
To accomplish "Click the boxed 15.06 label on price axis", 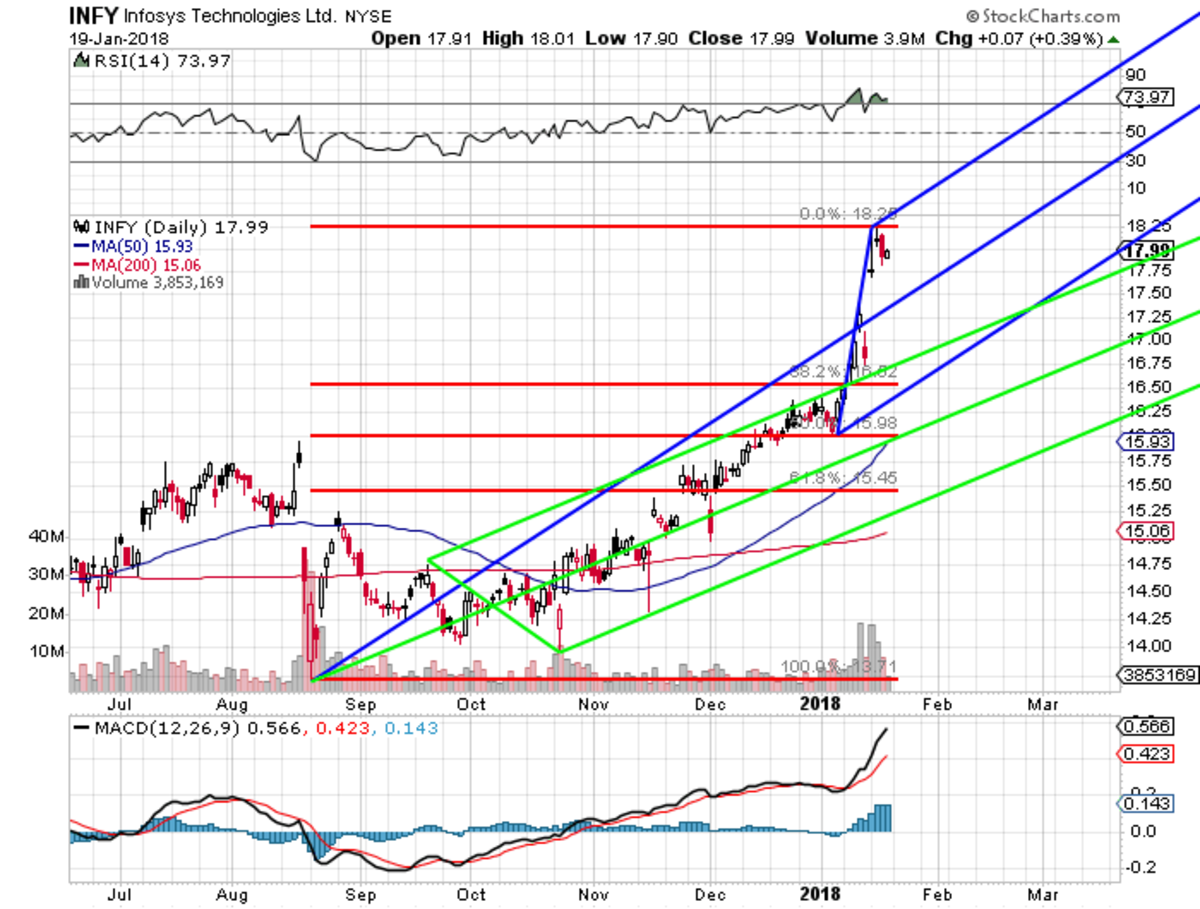I will [x=1145, y=531].
